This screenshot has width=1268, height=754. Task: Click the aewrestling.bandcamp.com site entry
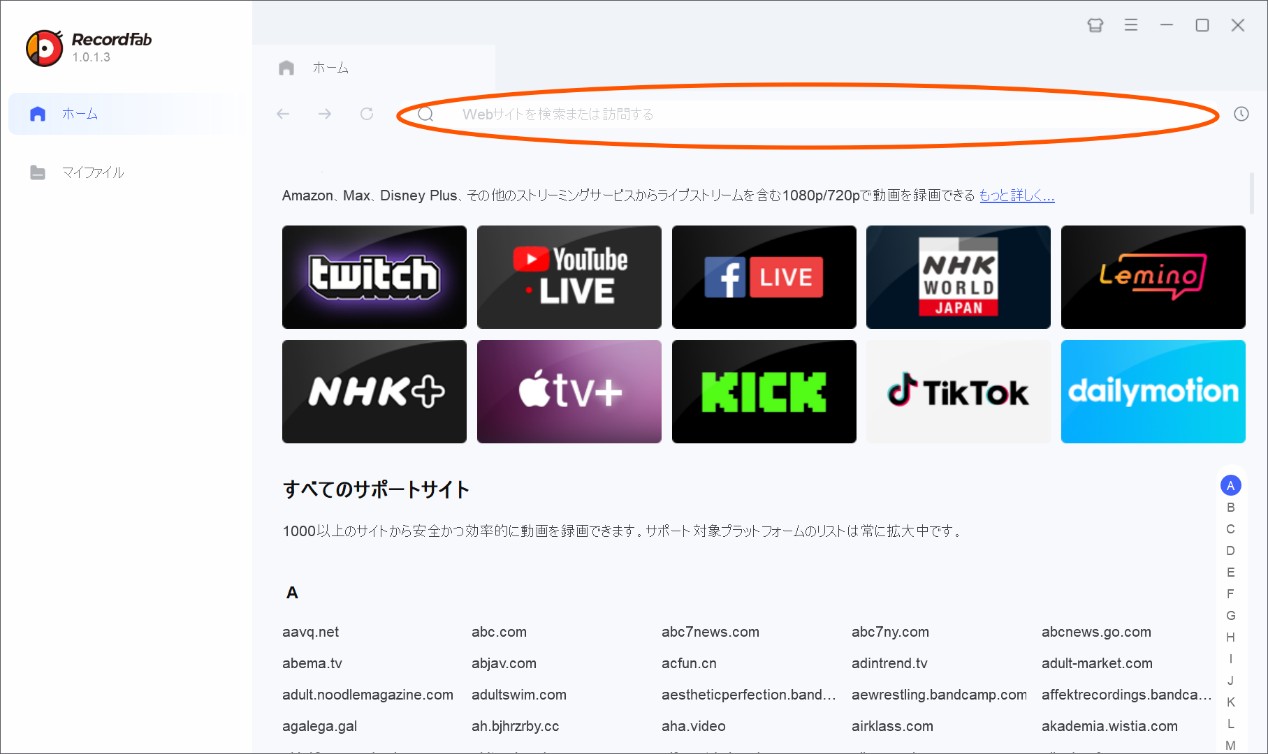pyautogui.click(x=939, y=694)
